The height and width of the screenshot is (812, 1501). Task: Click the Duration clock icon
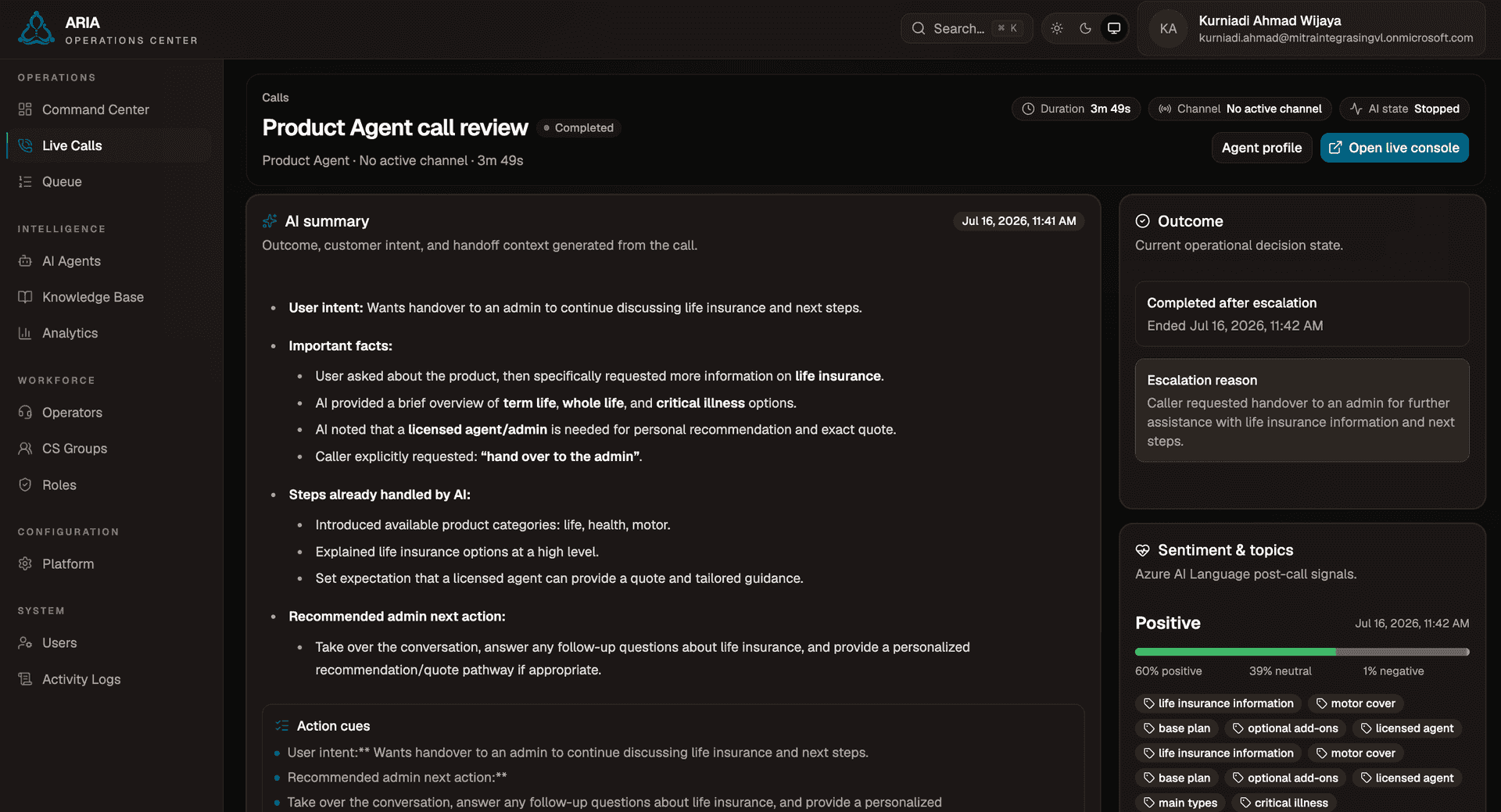(x=1028, y=109)
